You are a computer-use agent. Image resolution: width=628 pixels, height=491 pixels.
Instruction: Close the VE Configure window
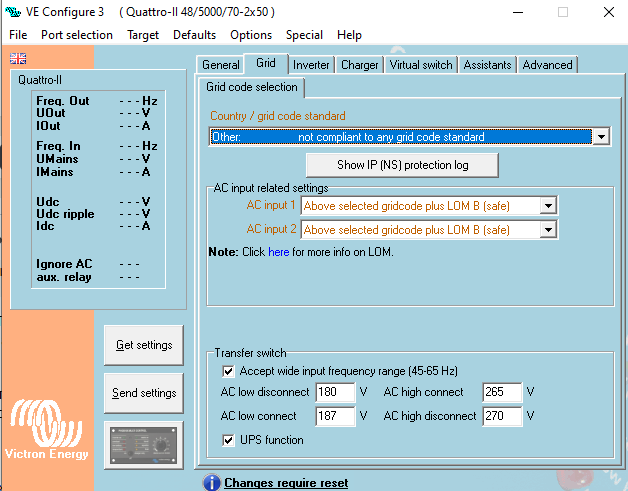609,12
